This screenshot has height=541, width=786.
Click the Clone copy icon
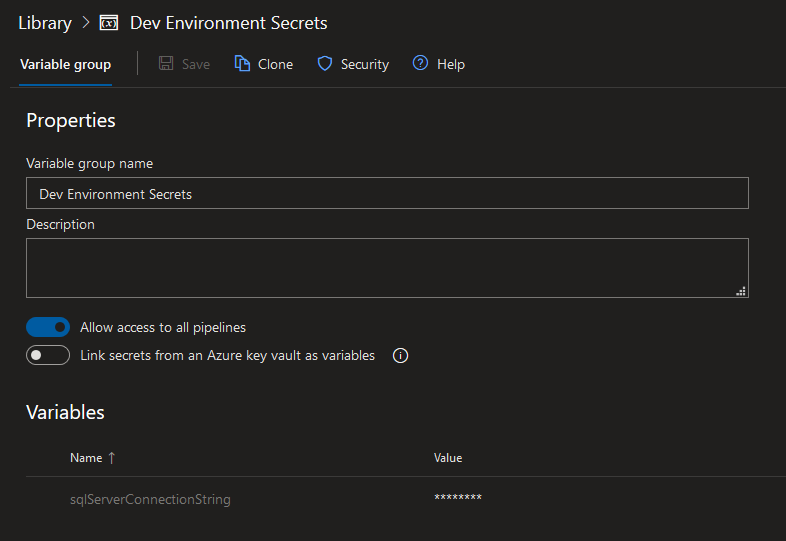click(242, 64)
